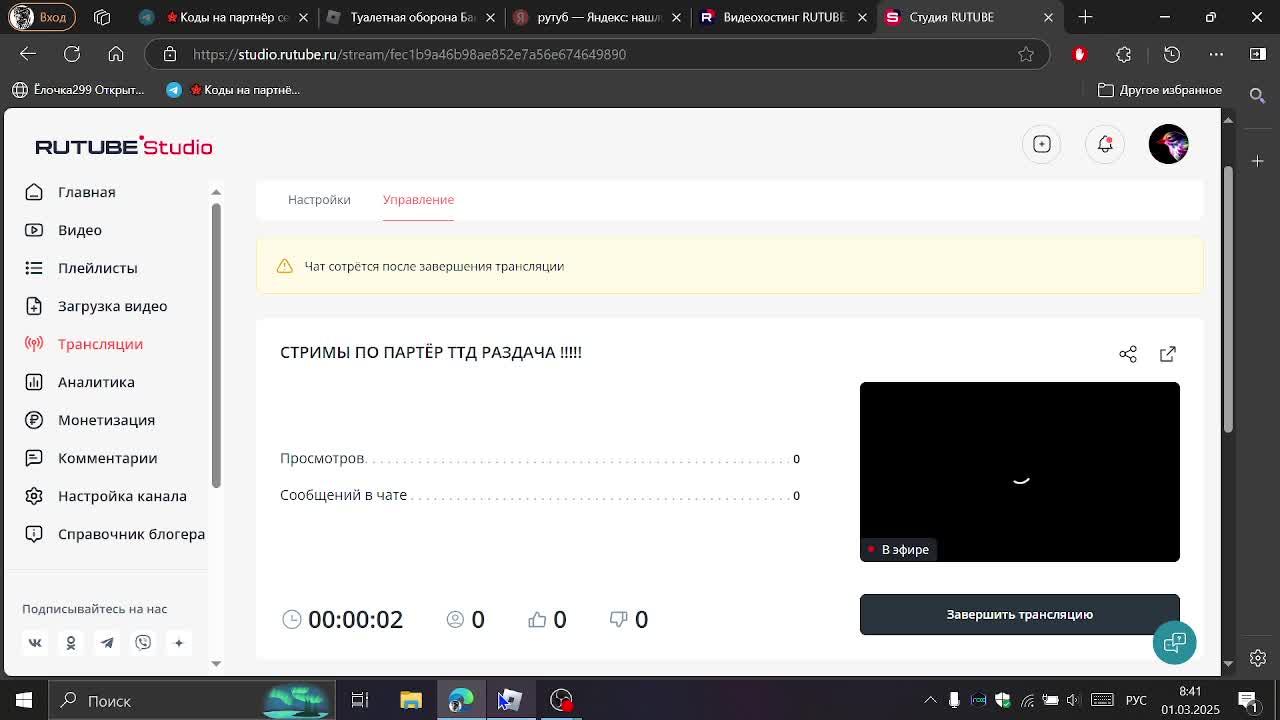The image size is (1280, 720).
Task: Share the stream via share icon
Action: pyautogui.click(x=1128, y=354)
